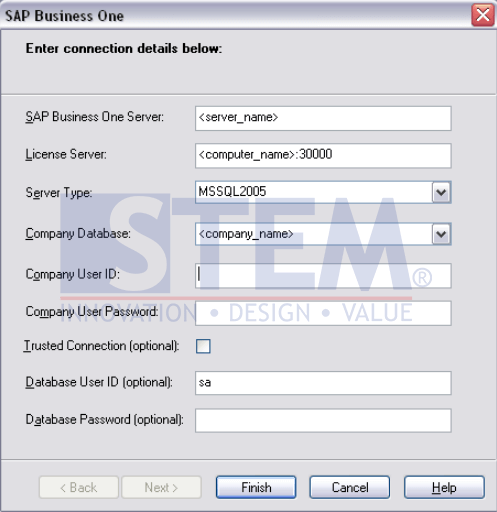Click the 'Company User Password:' label

(92, 312)
